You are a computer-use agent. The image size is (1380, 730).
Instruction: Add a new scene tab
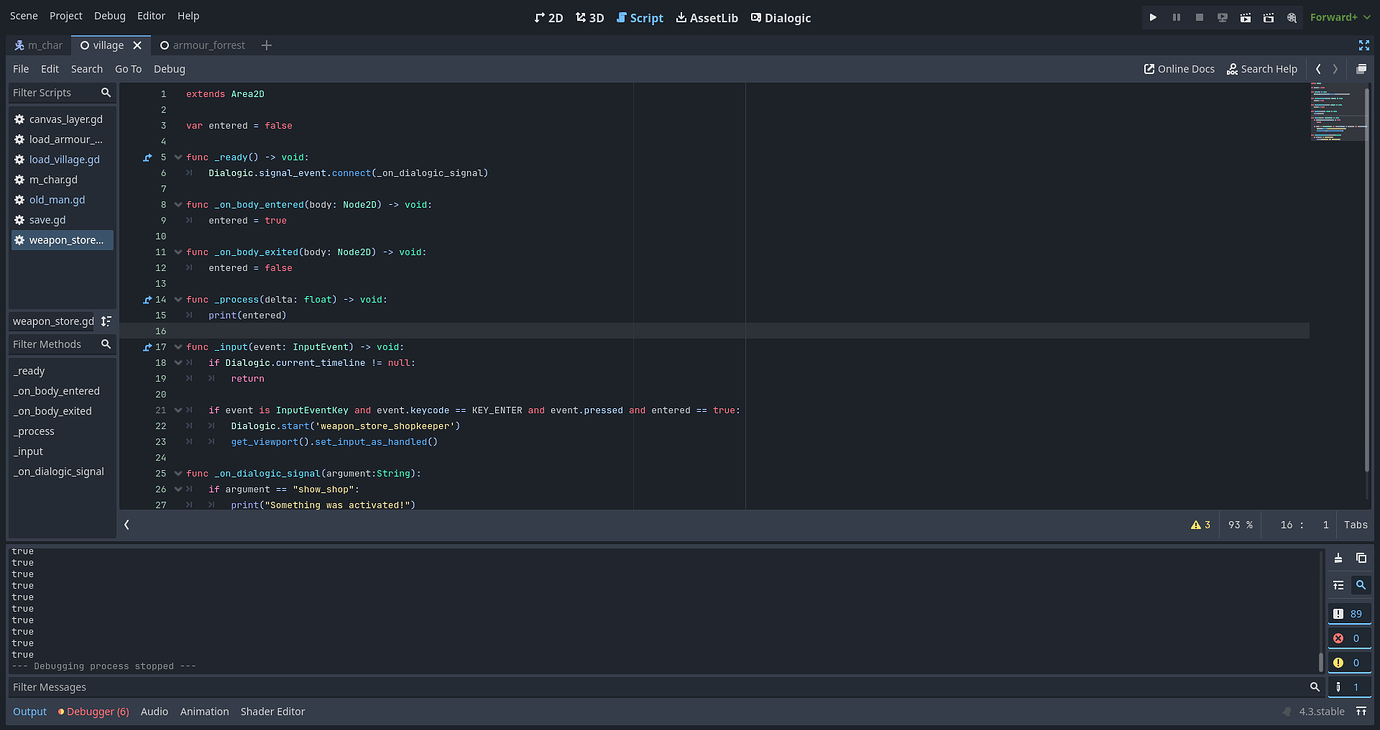(x=266, y=45)
